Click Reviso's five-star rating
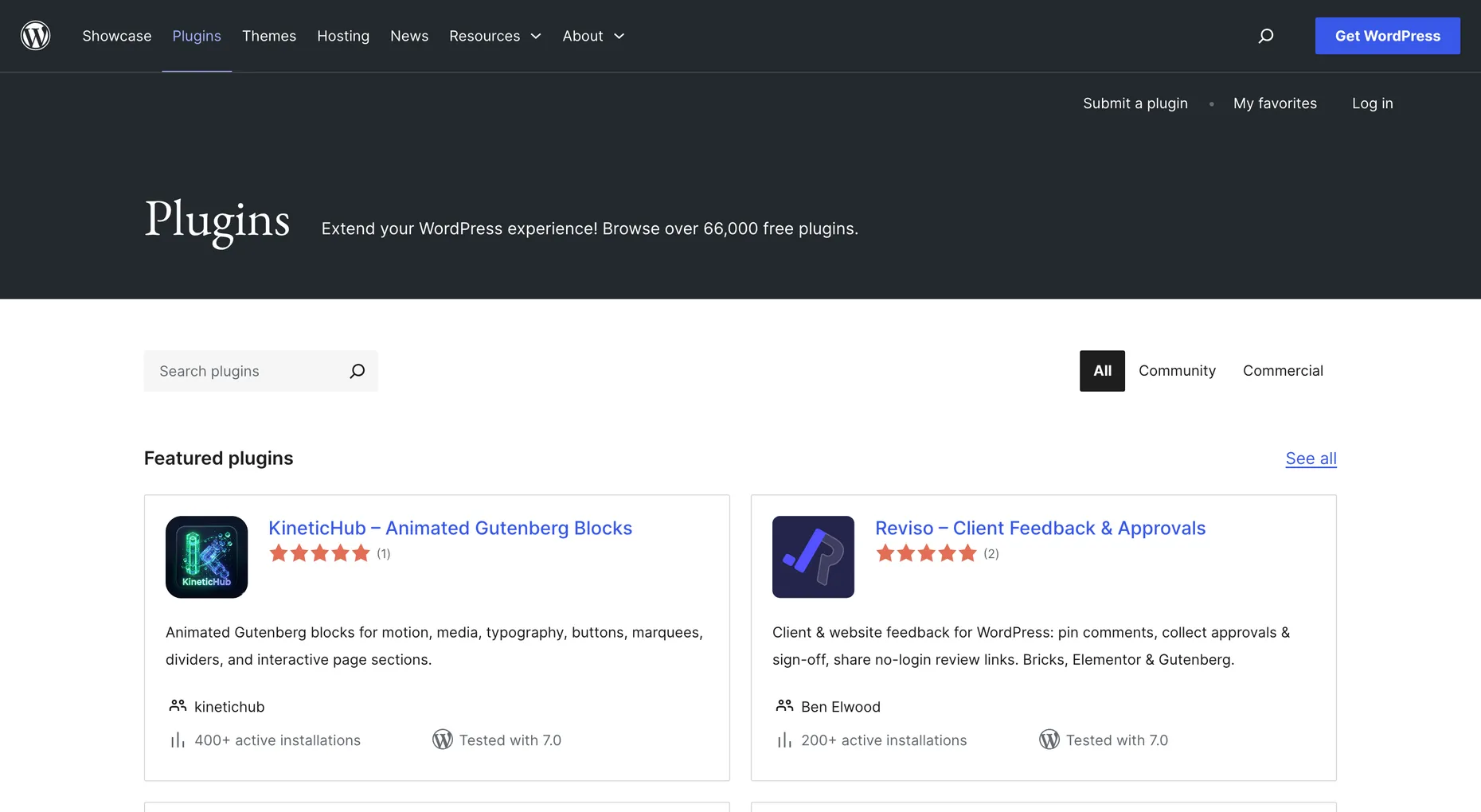Screen dimensions: 1481x812 point(926,553)
